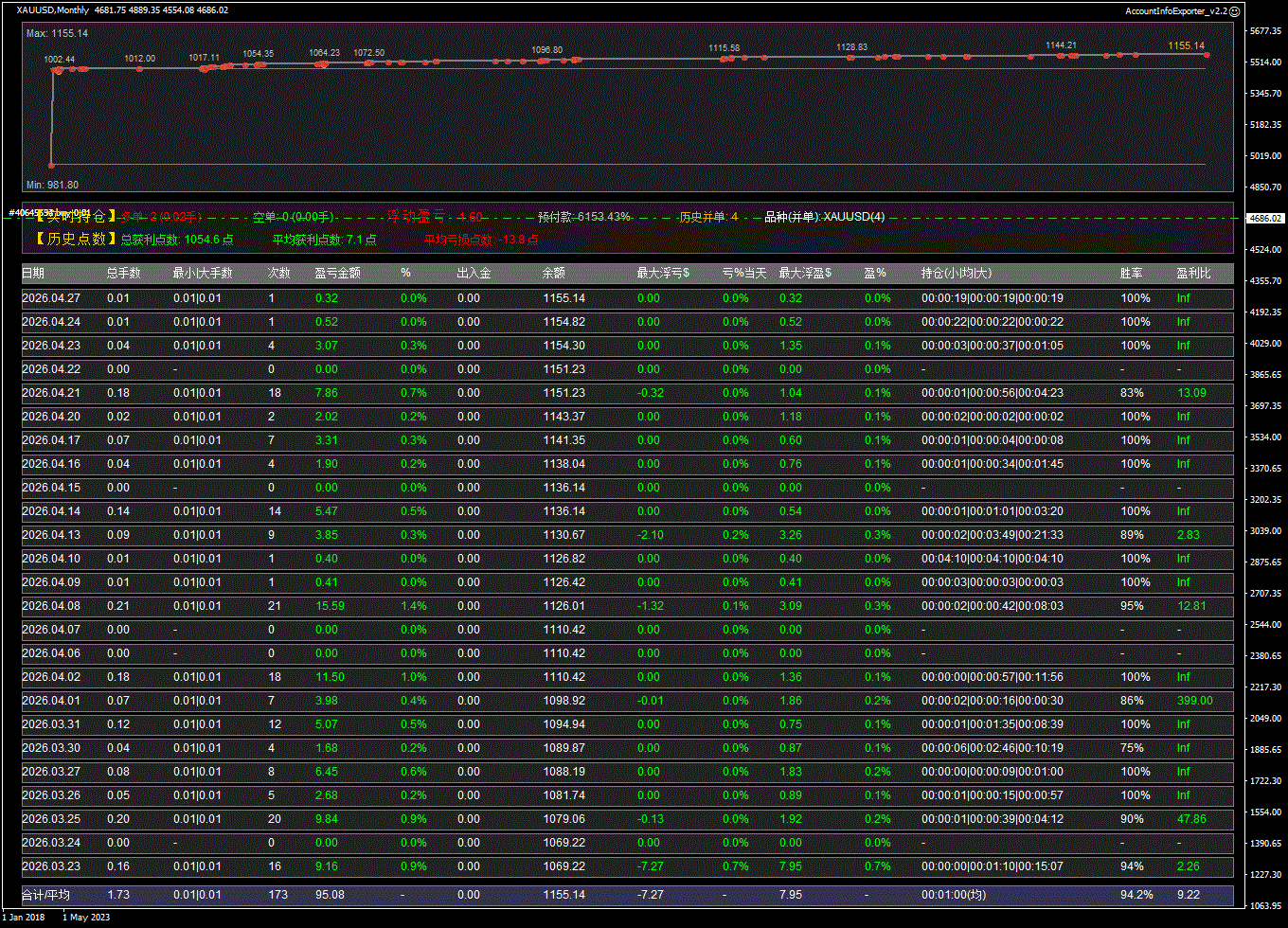1288x928 pixels.
Task: Select the final 1155.14 equity curve point
Action: pyautogui.click(x=1206, y=55)
